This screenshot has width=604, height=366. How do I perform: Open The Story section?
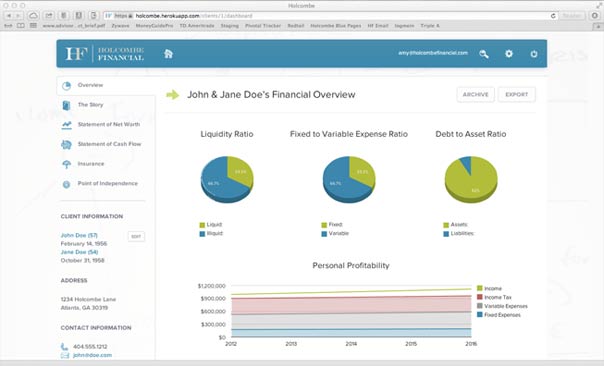click(90, 105)
